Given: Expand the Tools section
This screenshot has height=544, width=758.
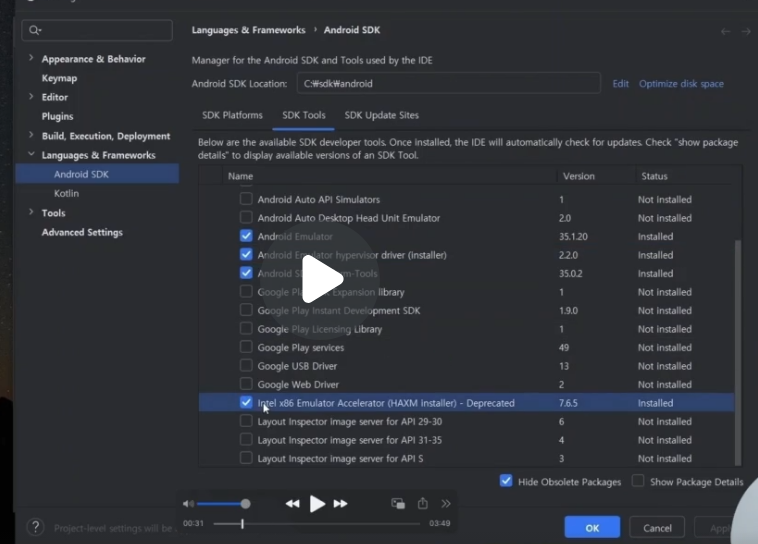Looking at the screenshot, I should coord(31,212).
